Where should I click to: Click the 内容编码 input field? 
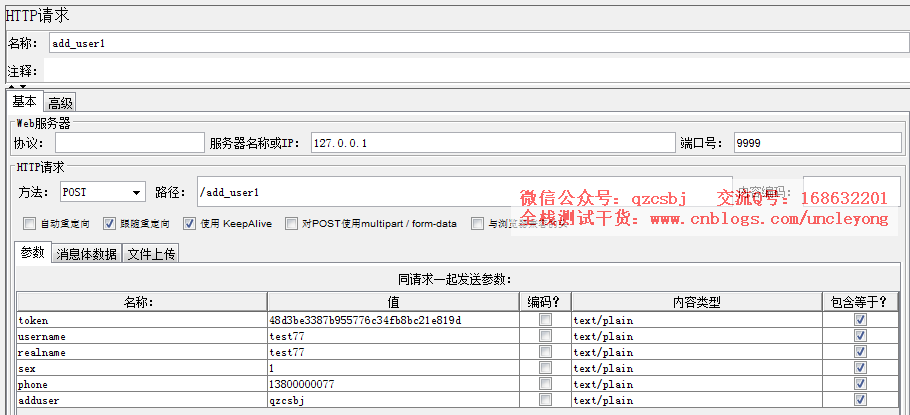pos(851,192)
